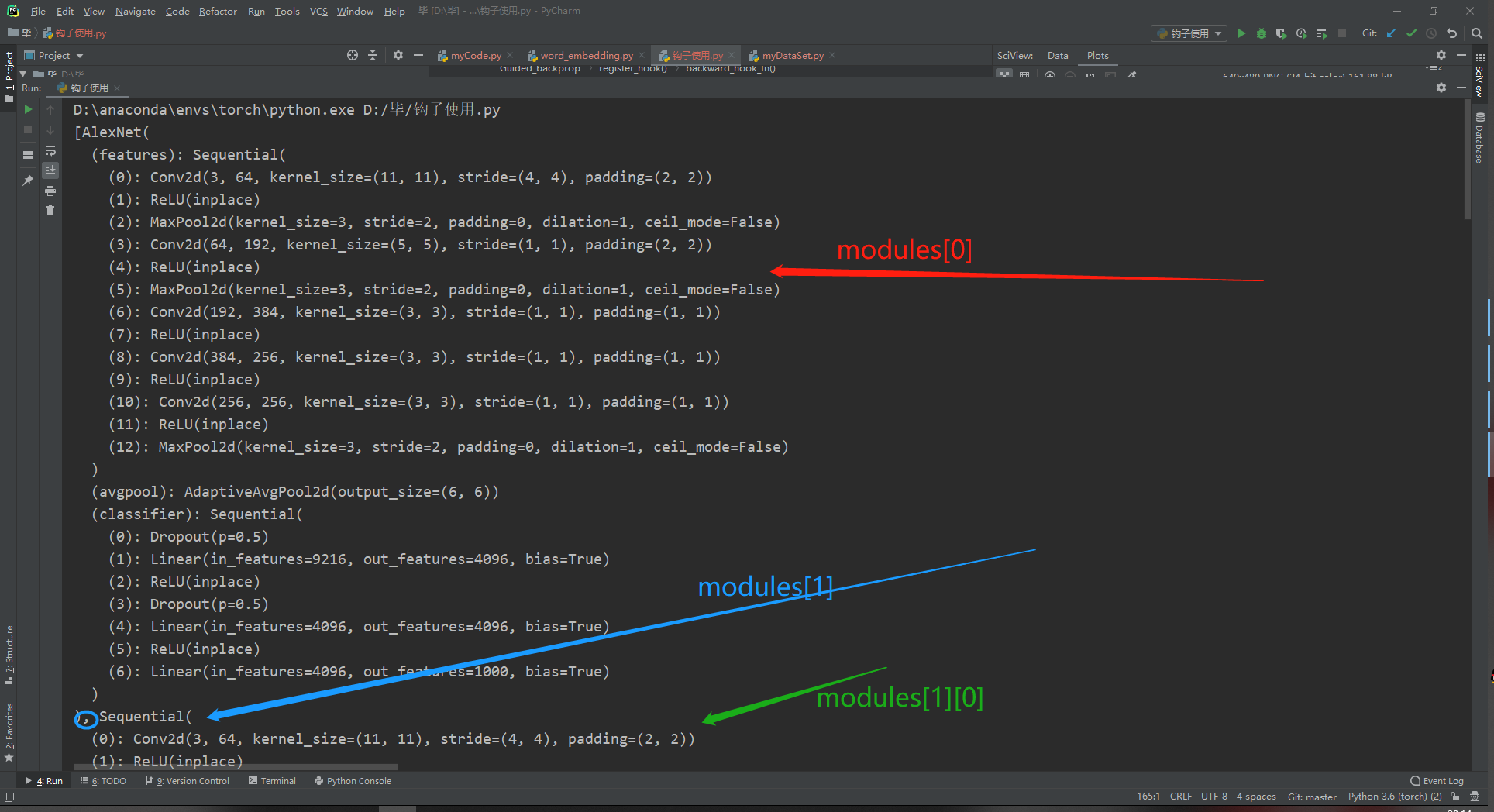
Task: Start debugging with the green bug icon
Action: pyautogui.click(x=1262, y=33)
